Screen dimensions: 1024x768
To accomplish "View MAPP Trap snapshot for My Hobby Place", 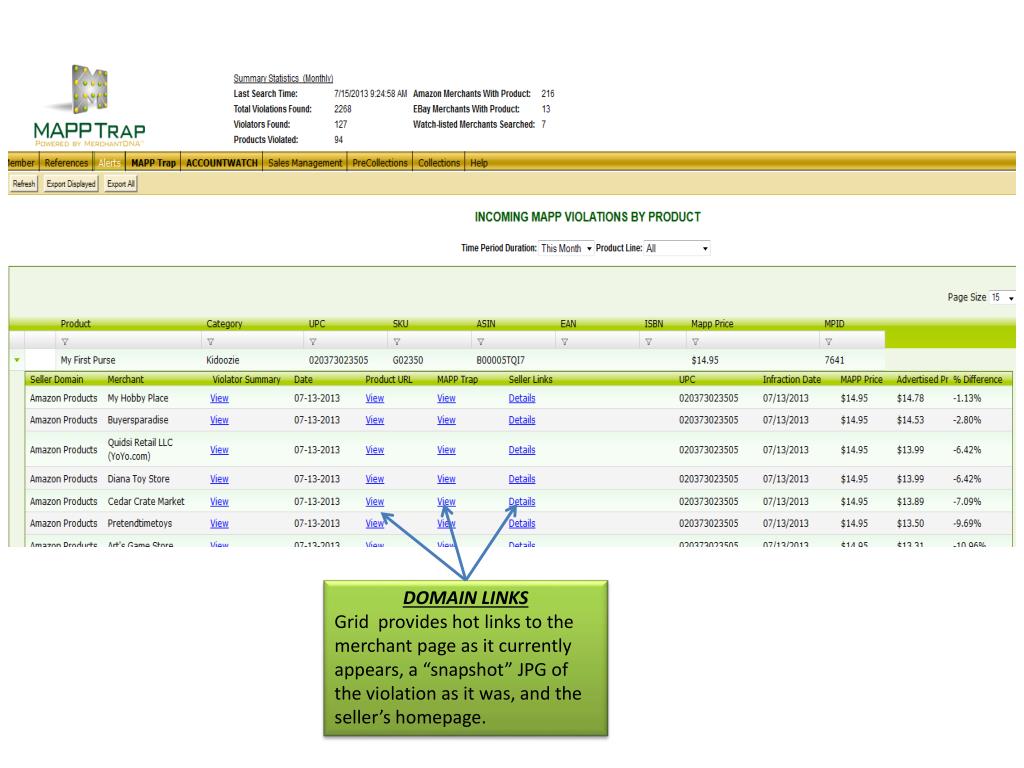I will click(446, 398).
